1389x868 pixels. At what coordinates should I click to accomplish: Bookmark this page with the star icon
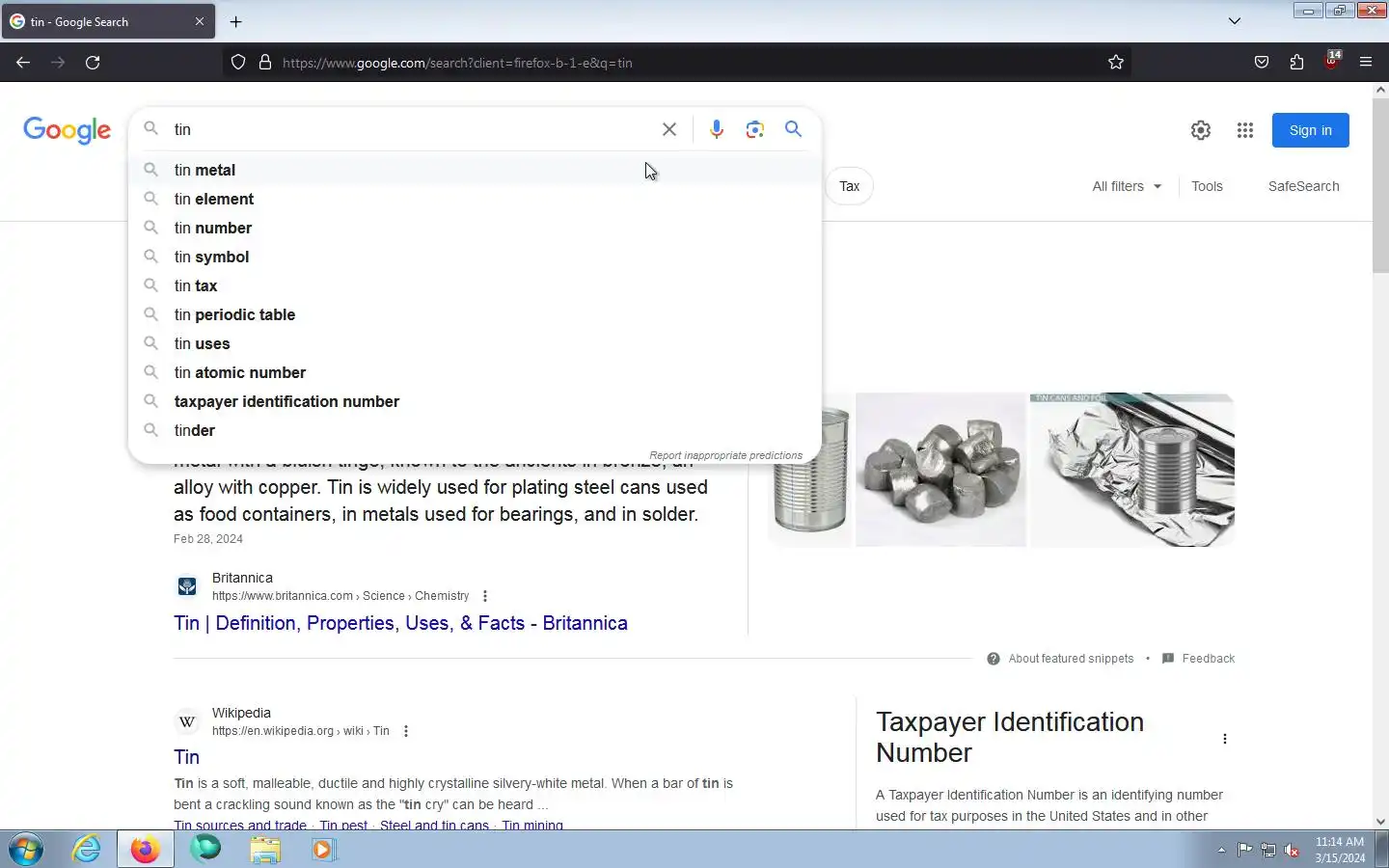[1116, 63]
